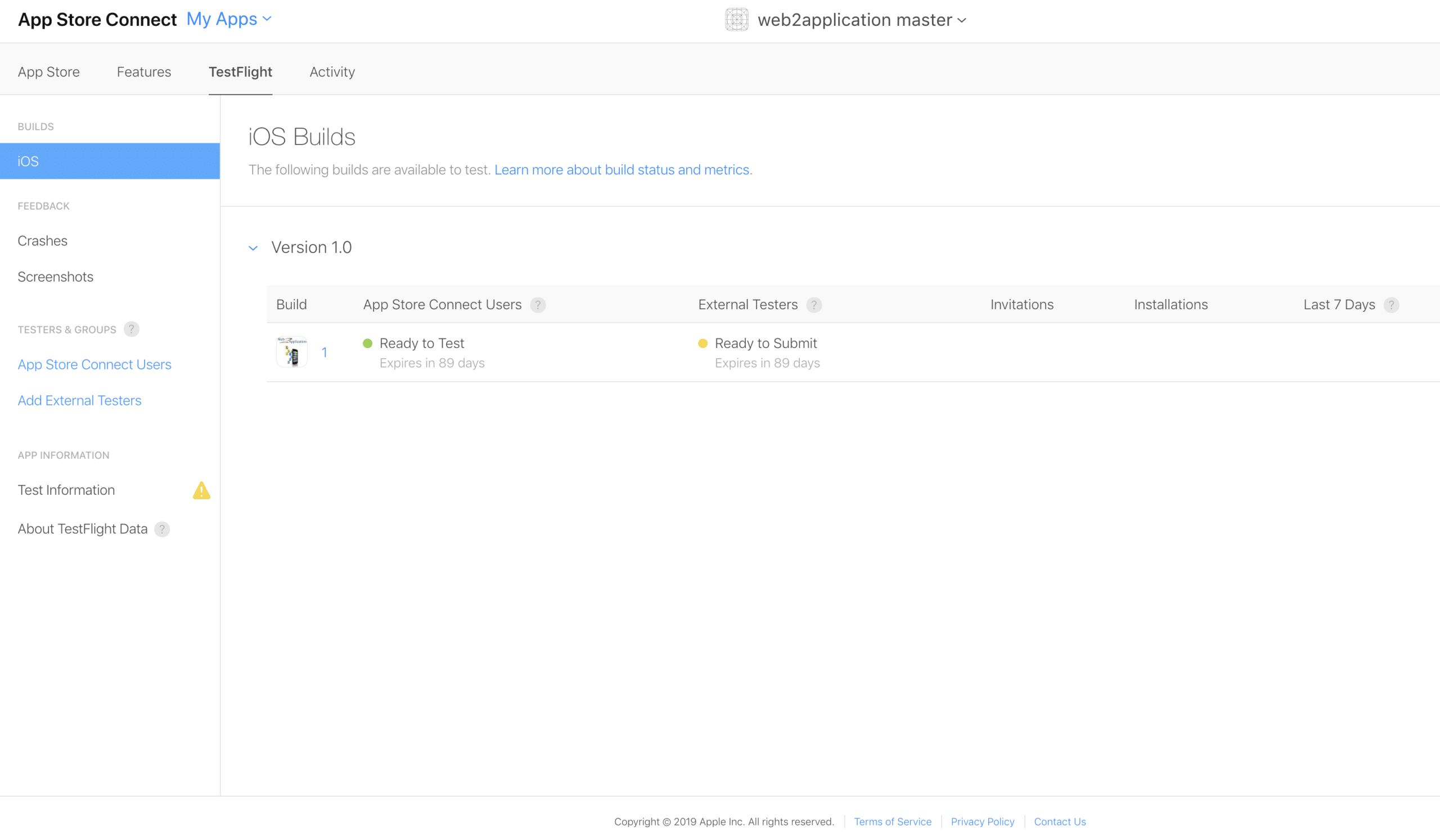Screen dimensions: 1440x840
Task: Click the warning icon beside Test Information
Action: pos(201,490)
